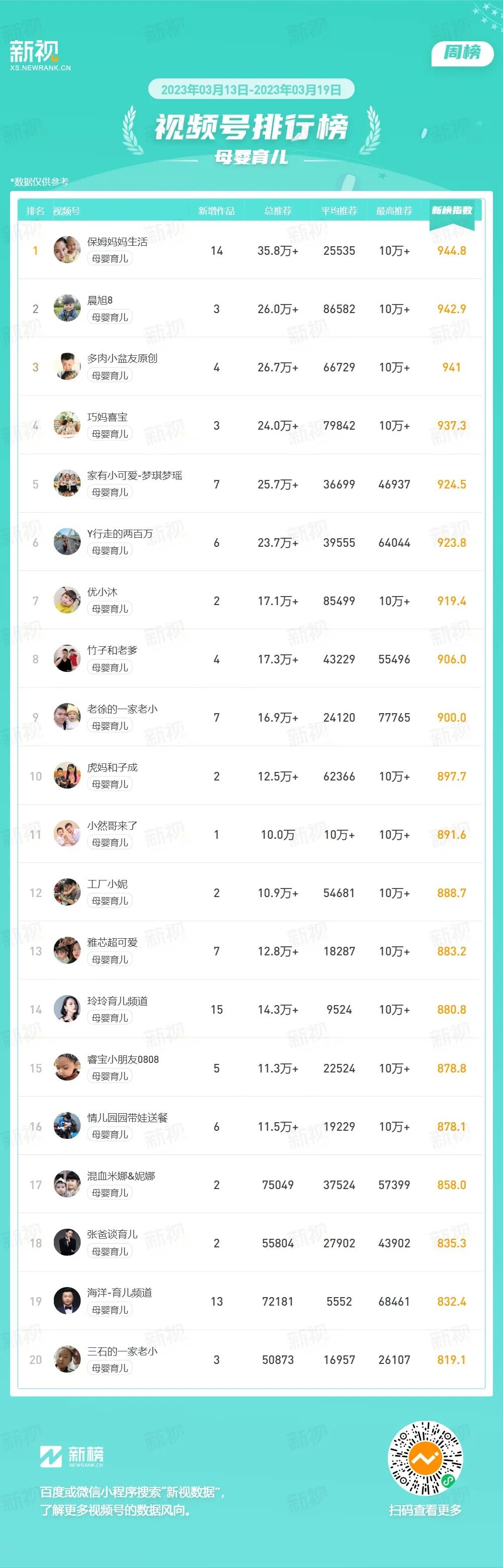Sort by 新榜指数 column header

click(452, 211)
